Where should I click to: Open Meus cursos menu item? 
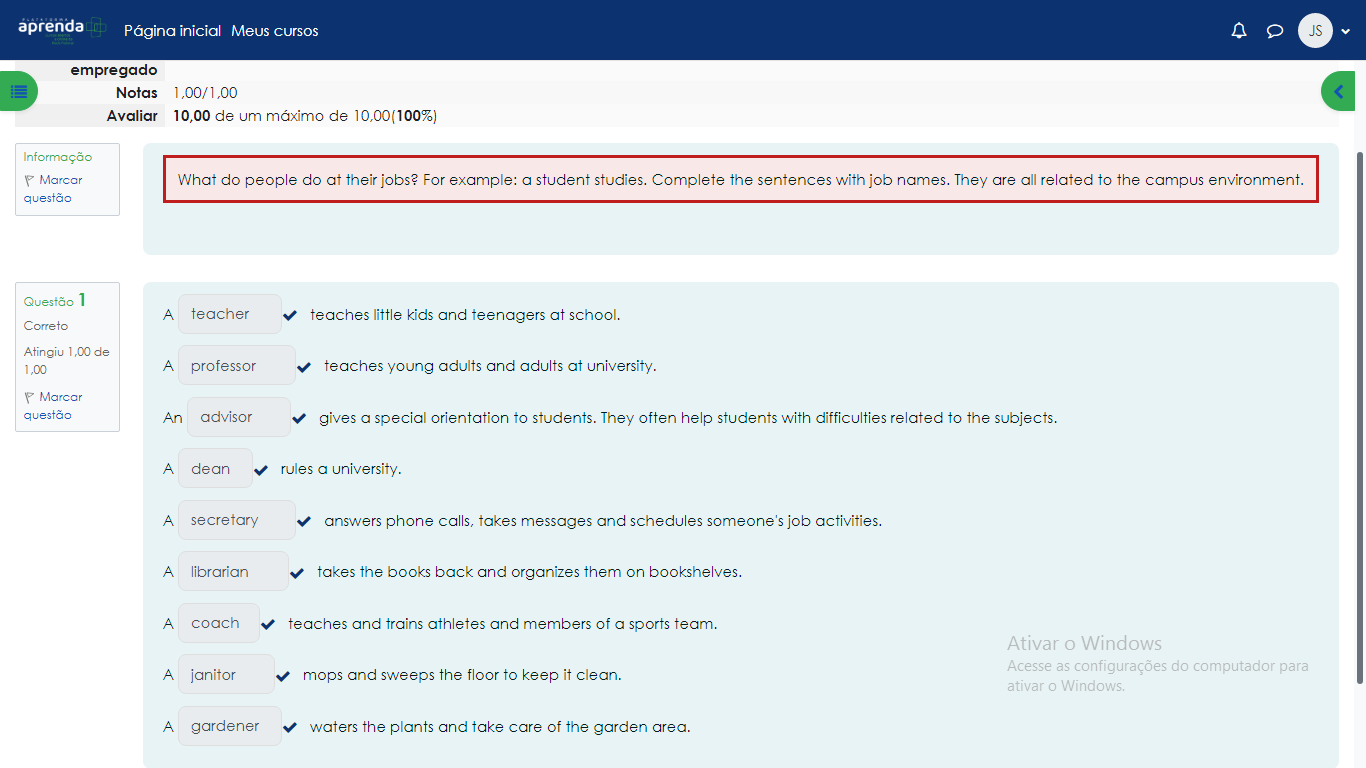click(275, 31)
